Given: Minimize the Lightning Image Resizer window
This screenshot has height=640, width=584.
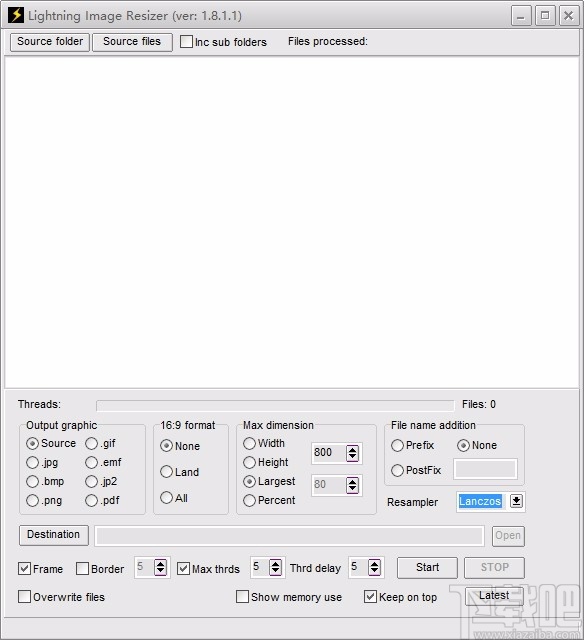Looking at the screenshot, I should pyautogui.click(x=521, y=16).
